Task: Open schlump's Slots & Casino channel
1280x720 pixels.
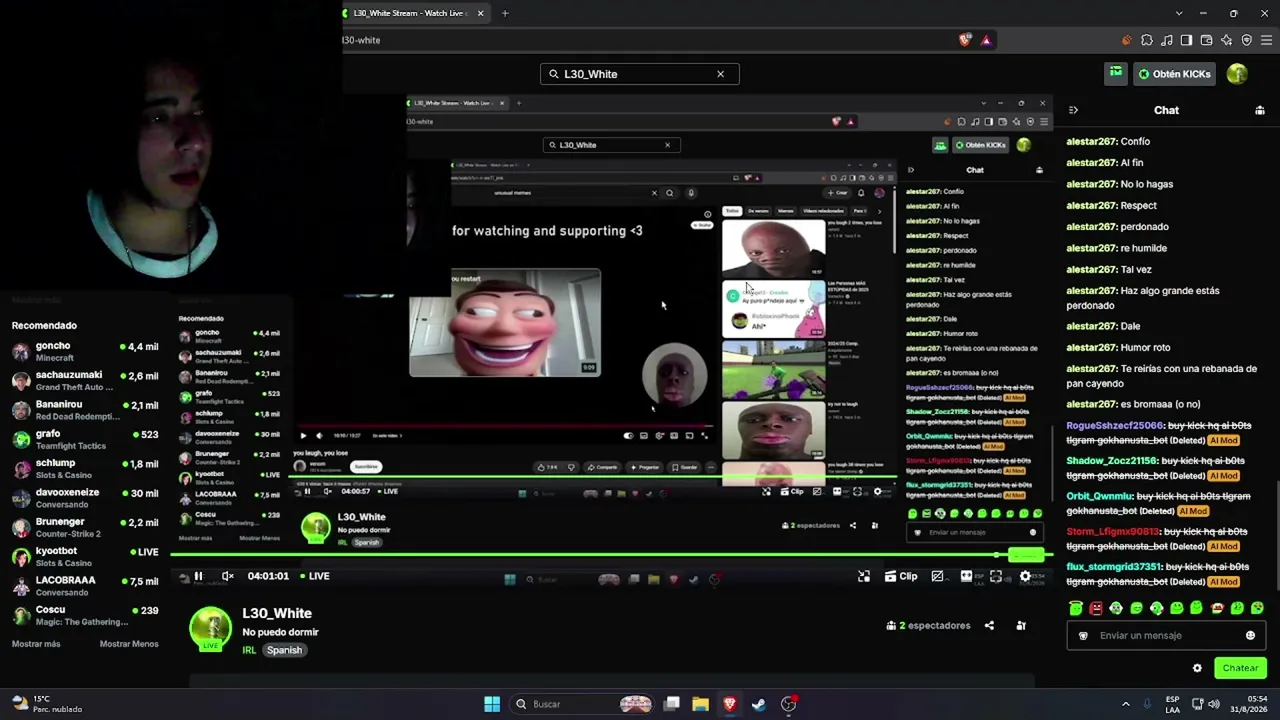Action: (85, 469)
